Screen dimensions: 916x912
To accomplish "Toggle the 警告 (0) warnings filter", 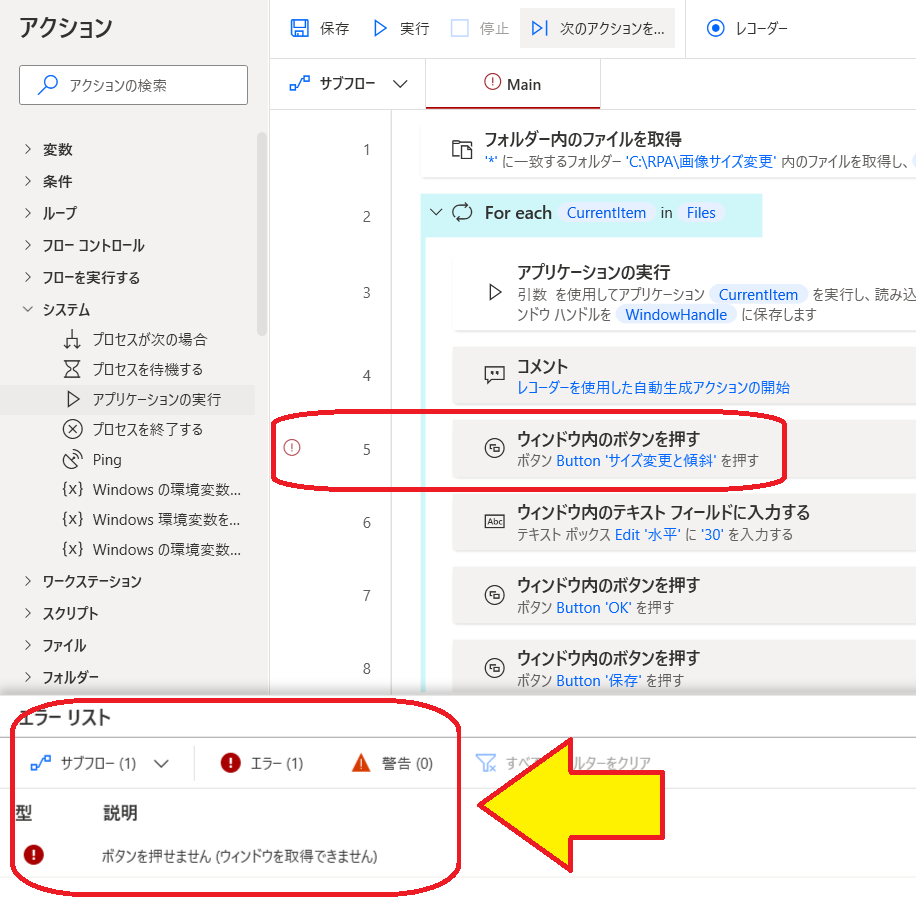I will [x=392, y=763].
